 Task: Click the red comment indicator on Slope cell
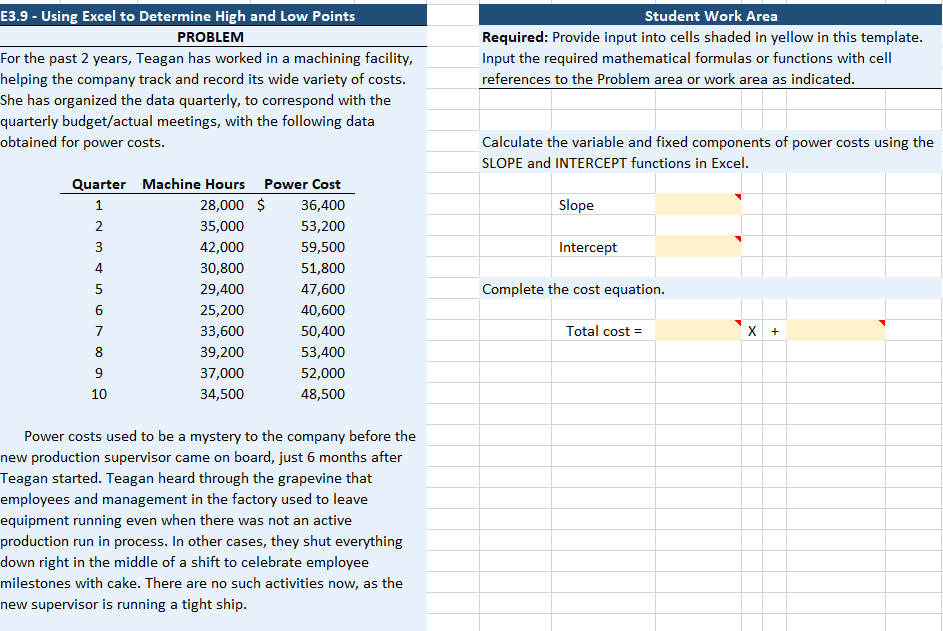coord(738,197)
